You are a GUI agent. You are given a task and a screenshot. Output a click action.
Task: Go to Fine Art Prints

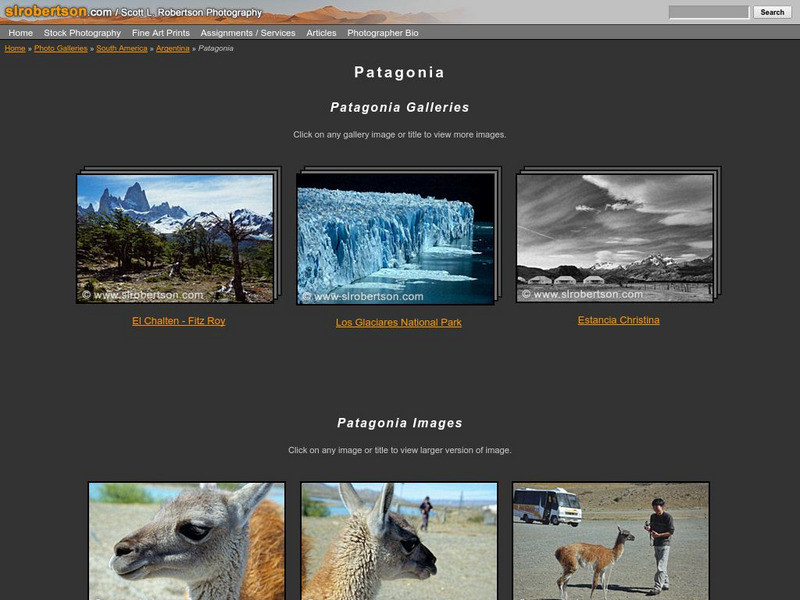161,33
